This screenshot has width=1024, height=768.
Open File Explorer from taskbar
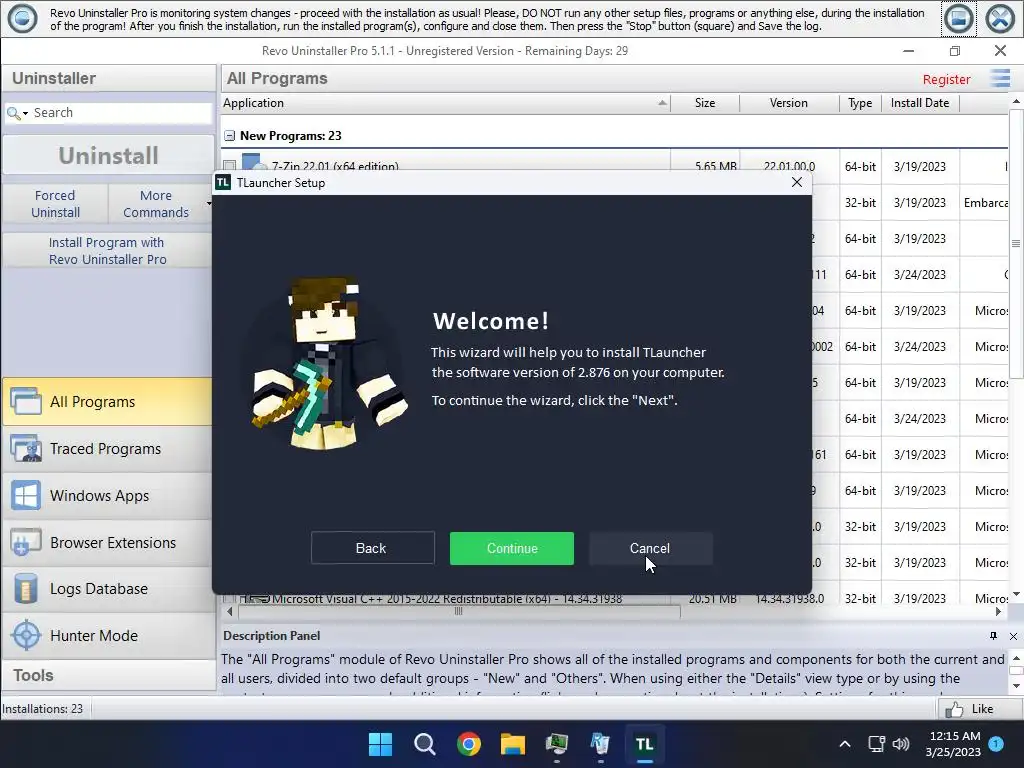coord(513,744)
